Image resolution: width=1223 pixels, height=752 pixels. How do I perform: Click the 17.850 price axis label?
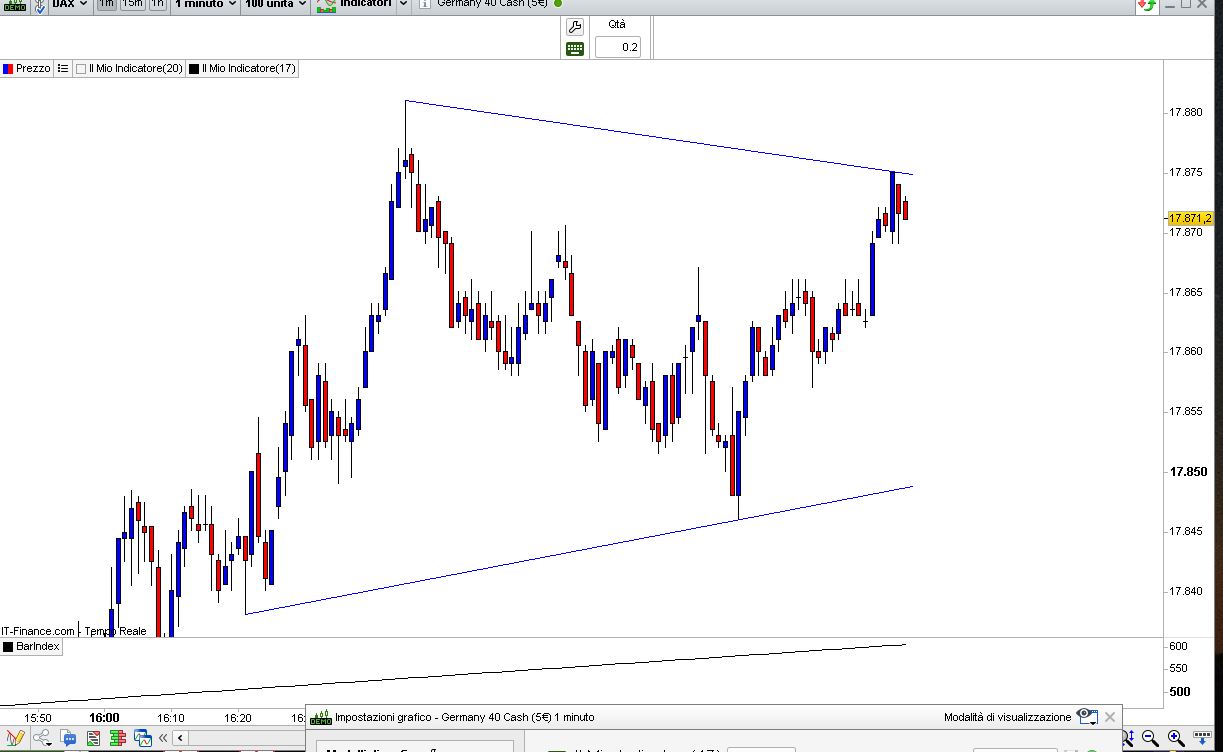[1188, 471]
